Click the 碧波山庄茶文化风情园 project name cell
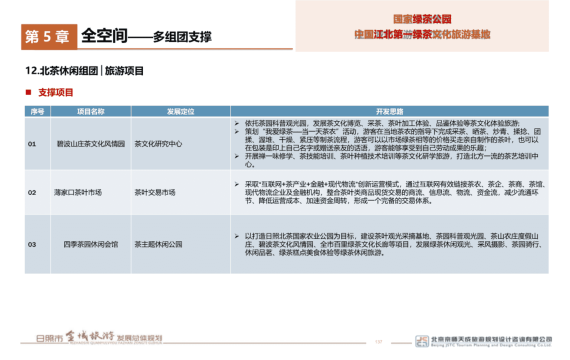This screenshot has height=360, width=570. [91, 144]
